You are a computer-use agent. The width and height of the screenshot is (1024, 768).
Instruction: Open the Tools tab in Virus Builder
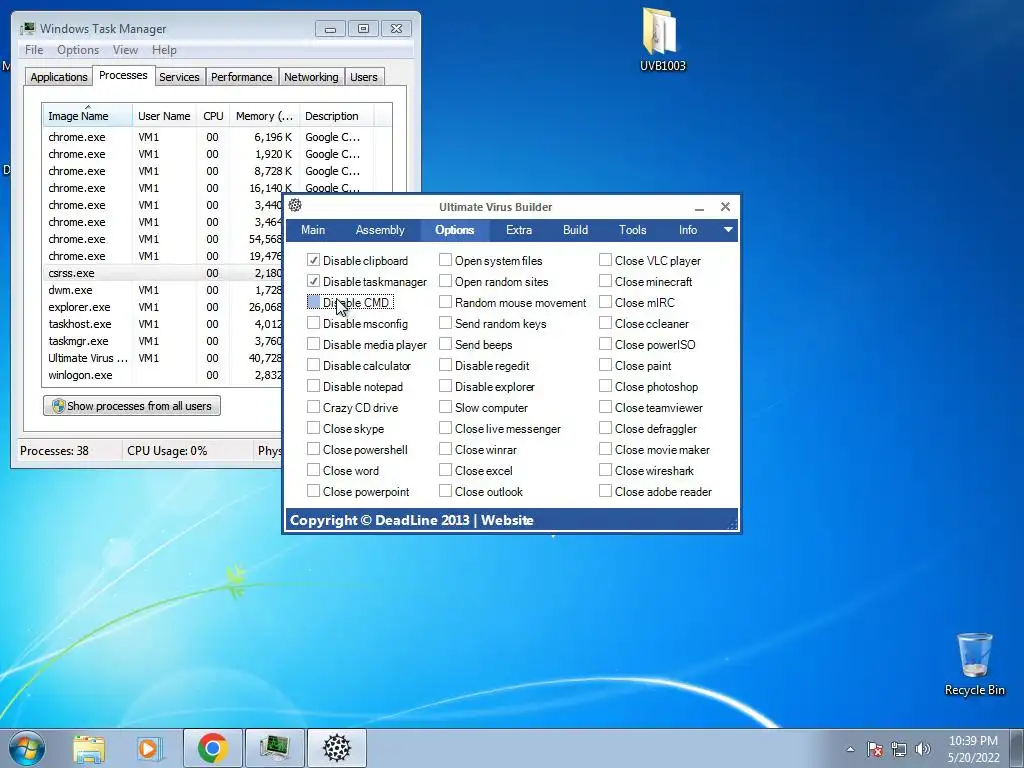632,230
